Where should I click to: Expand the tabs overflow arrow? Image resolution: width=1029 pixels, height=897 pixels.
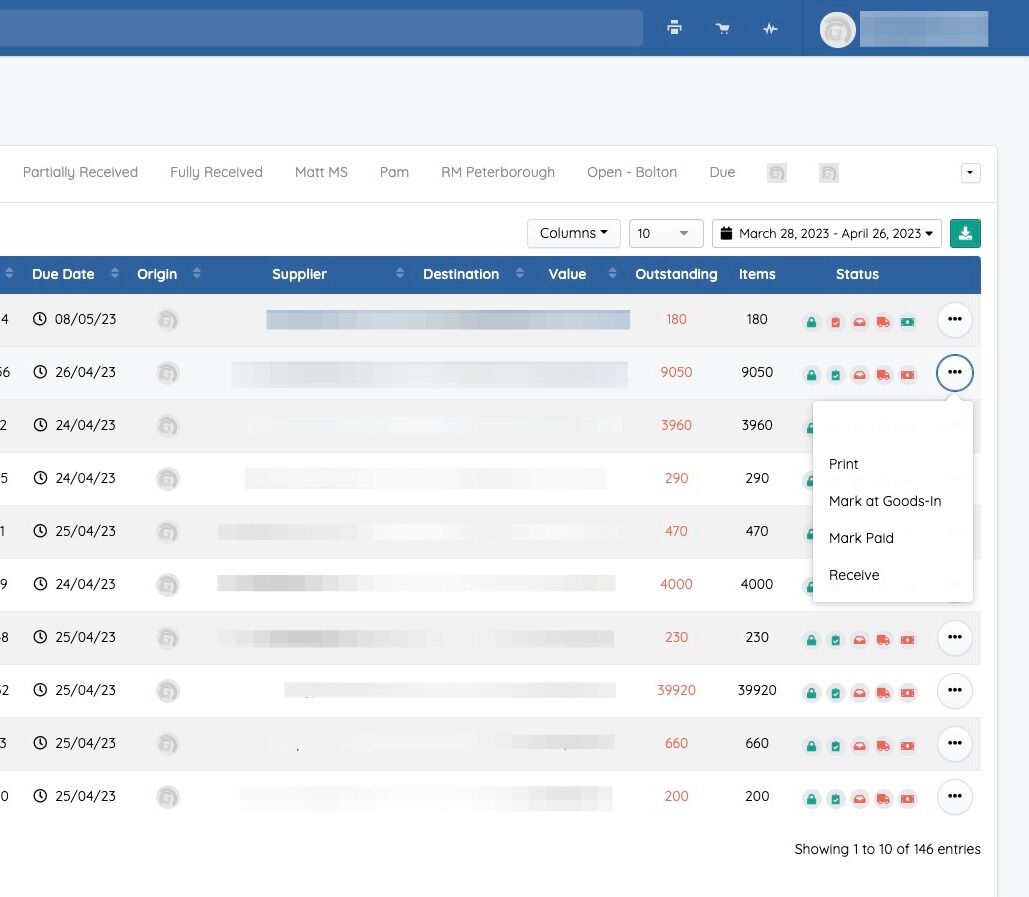tap(970, 173)
